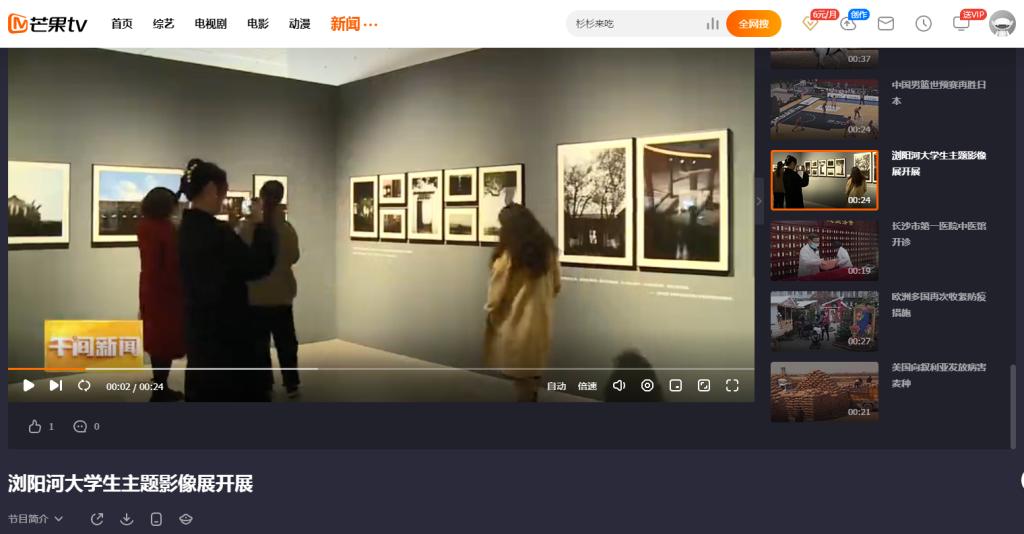This screenshot has width=1024, height=534.
Task: Go to the 电视剧 tab
Action: (210, 24)
